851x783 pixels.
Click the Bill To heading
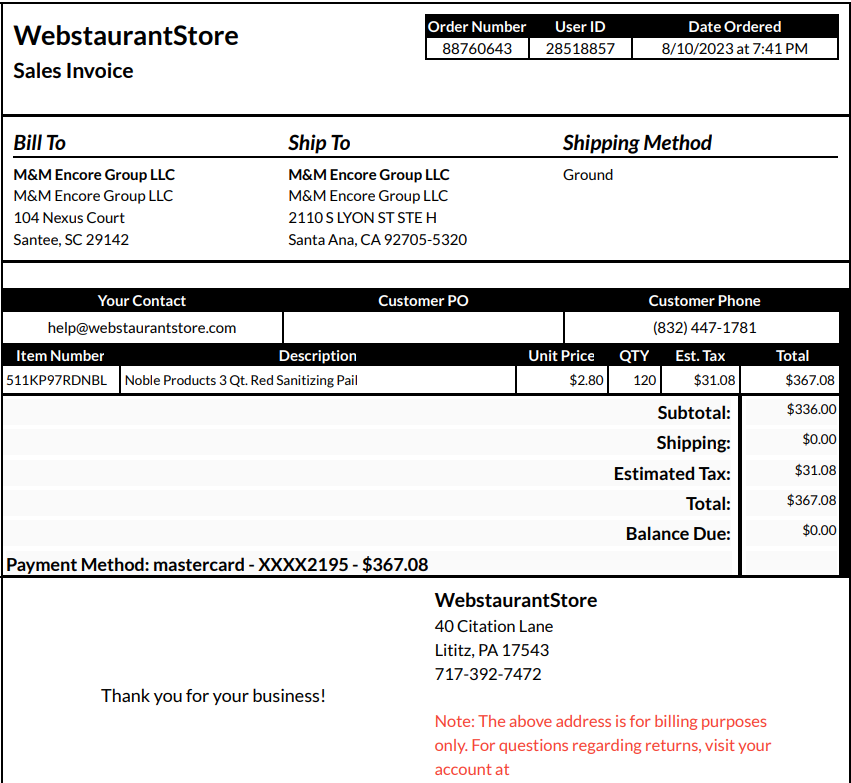click(40, 143)
